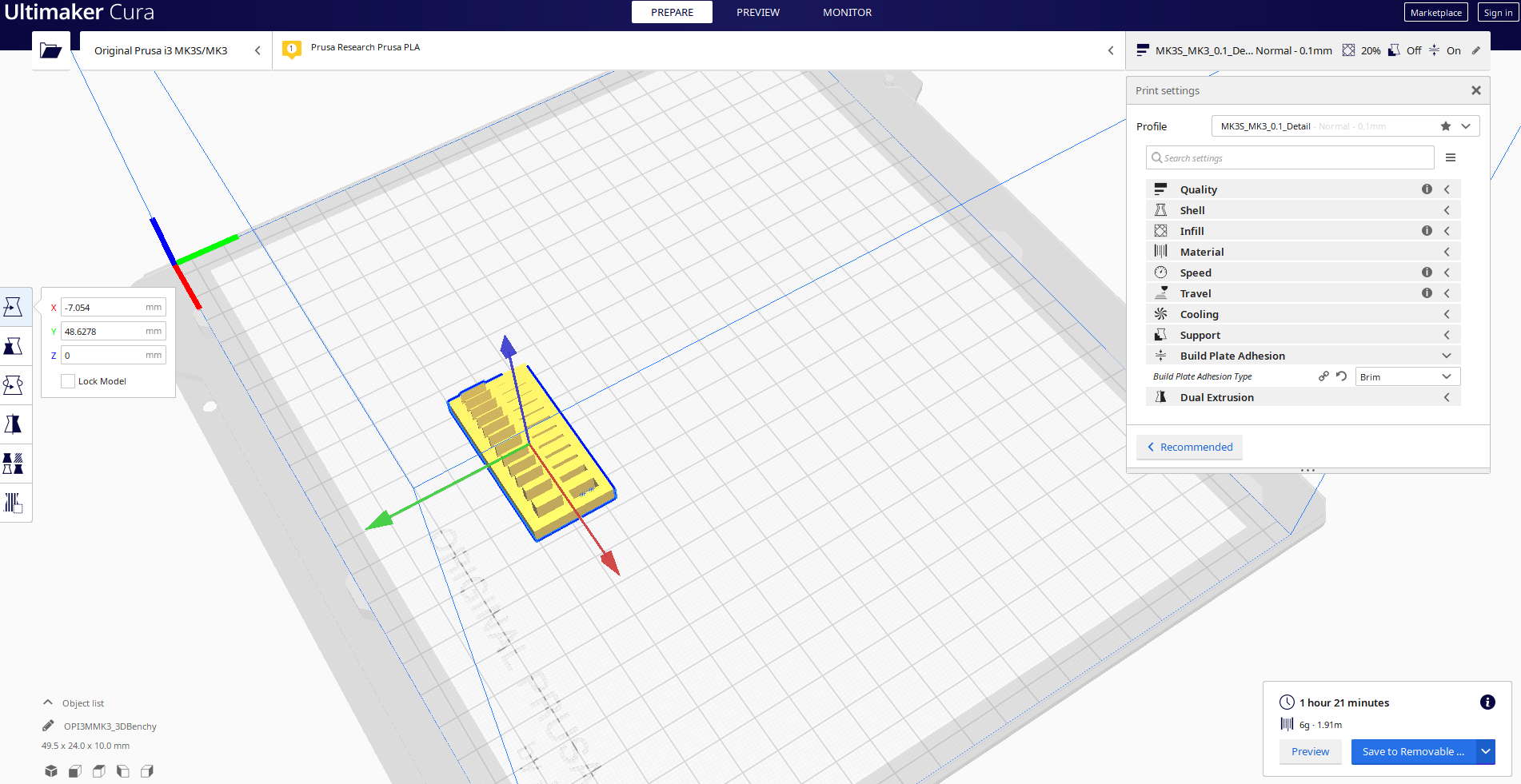Viewport: 1521px width, 784px height.
Task: Switch to right side view icon
Action: (x=147, y=771)
